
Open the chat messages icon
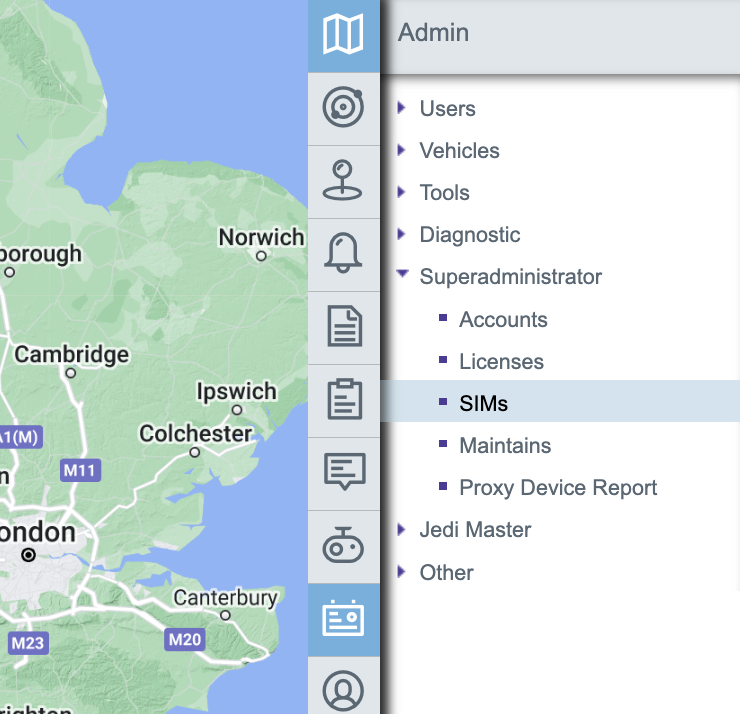coord(343,473)
